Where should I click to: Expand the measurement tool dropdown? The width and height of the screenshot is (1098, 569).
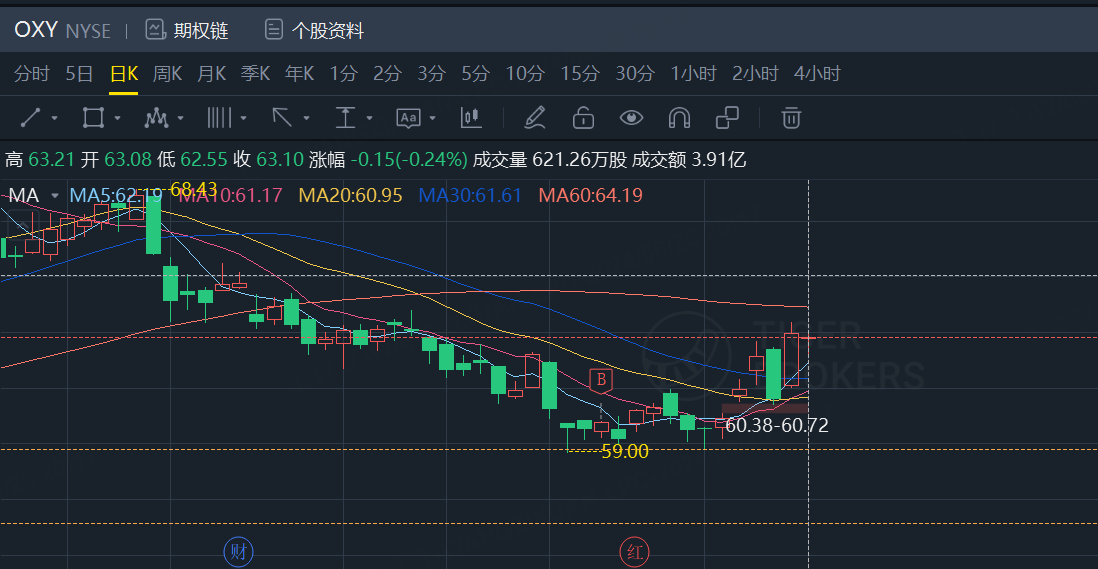370,118
